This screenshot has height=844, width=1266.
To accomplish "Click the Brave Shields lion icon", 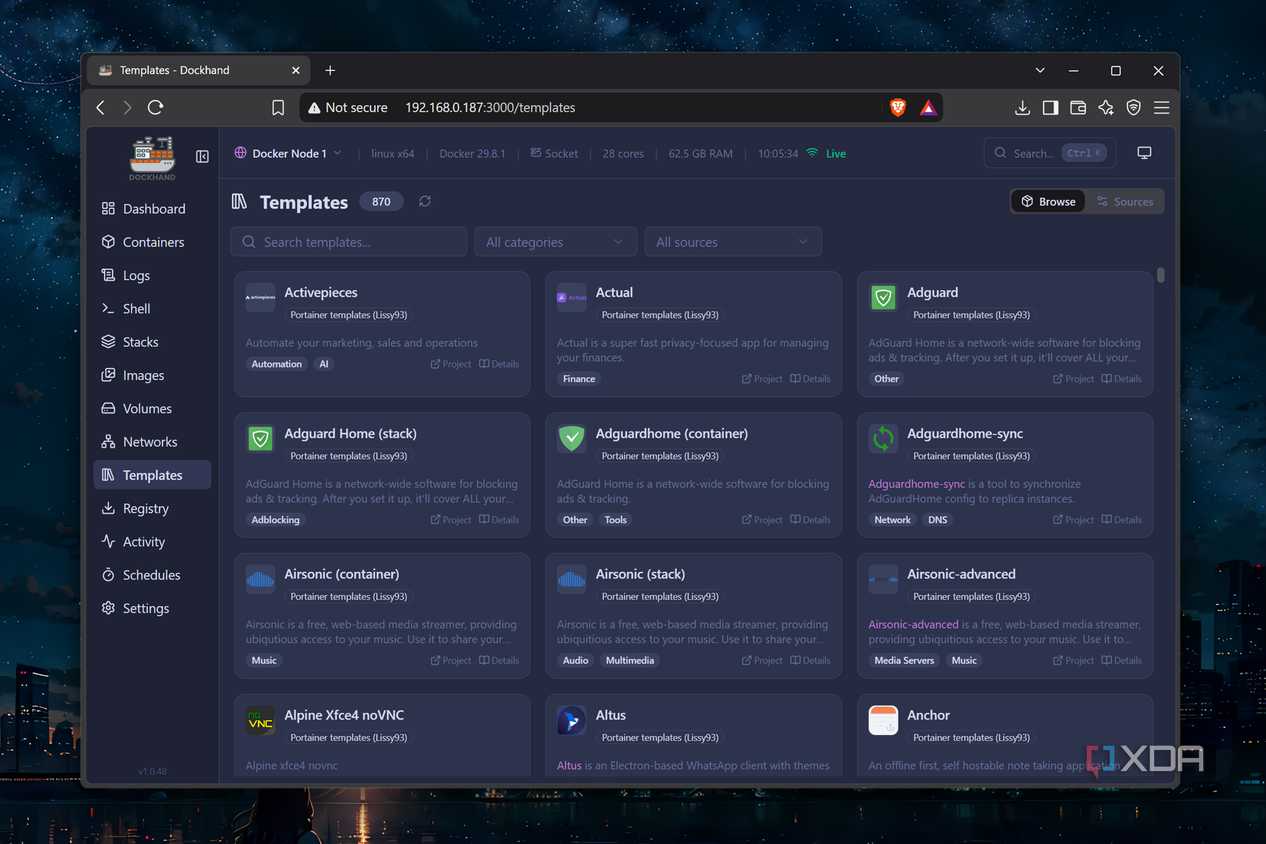I will (898, 107).
